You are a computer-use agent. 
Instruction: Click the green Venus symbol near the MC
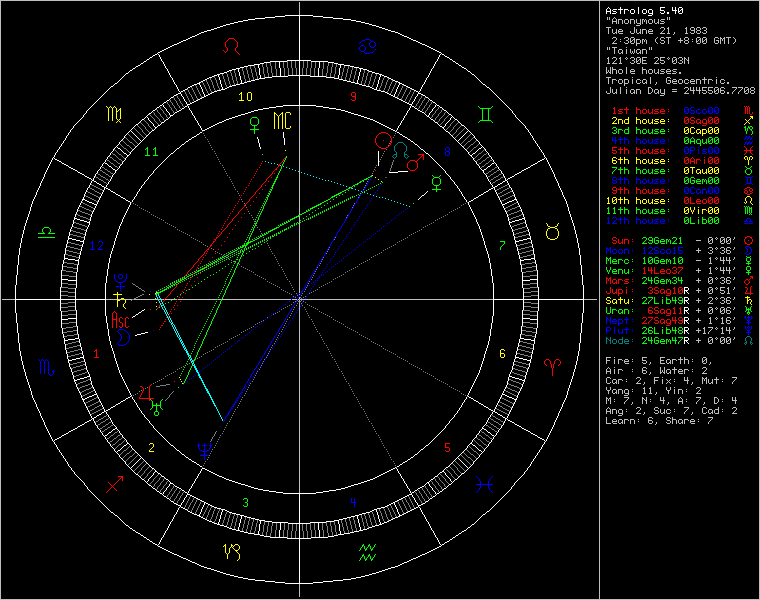(254, 125)
